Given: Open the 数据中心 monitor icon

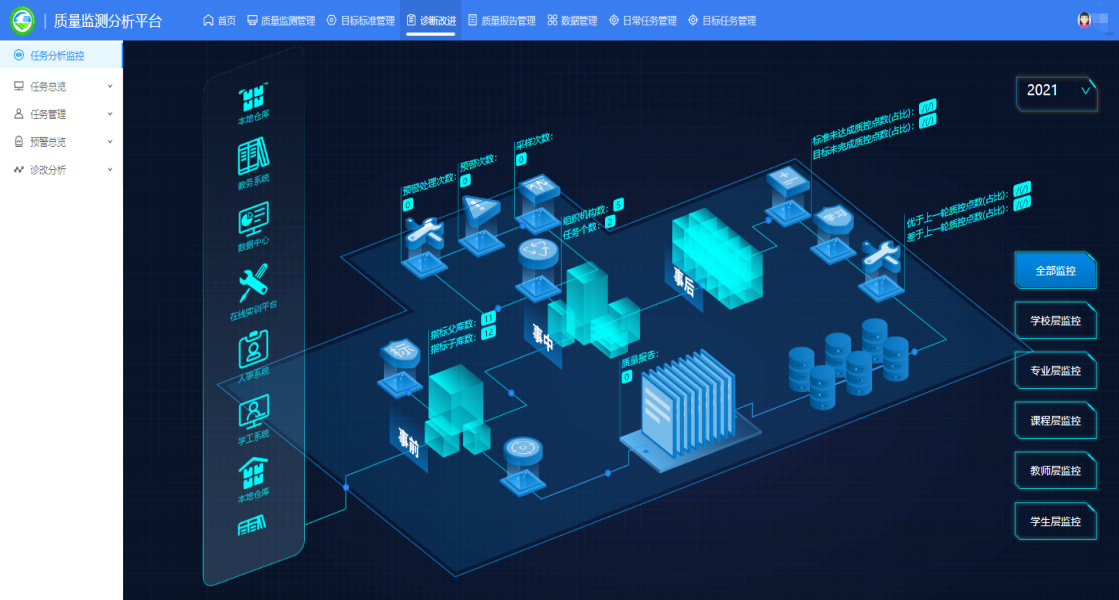Looking at the screenshot, I should click(253, 218).
